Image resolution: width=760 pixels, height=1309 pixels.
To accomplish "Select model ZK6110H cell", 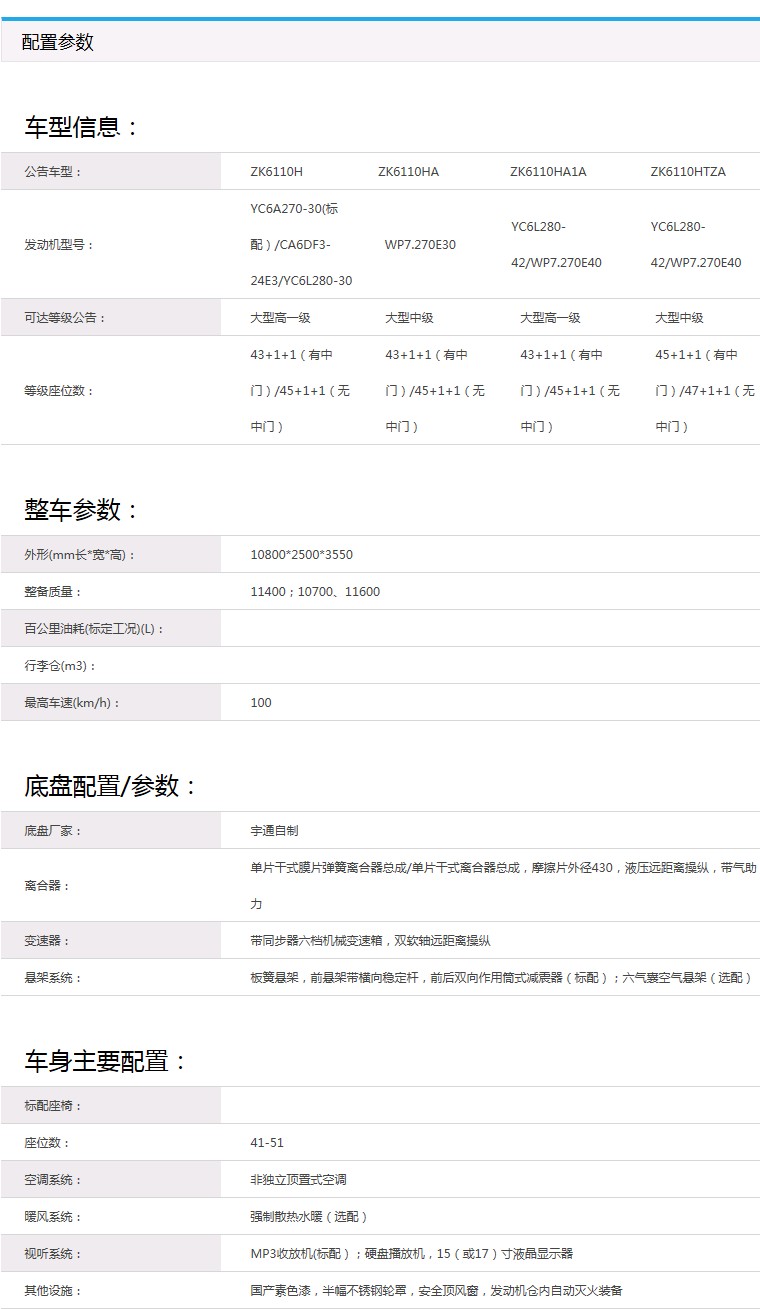I will (x=277, y=172).
